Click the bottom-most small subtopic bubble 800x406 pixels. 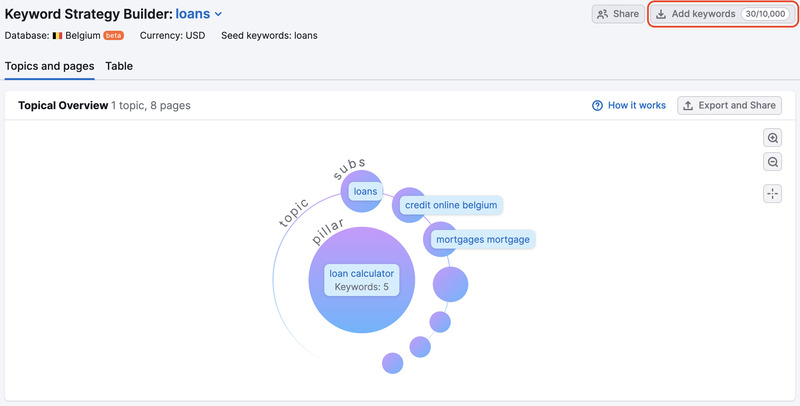[x=393, y=362]
